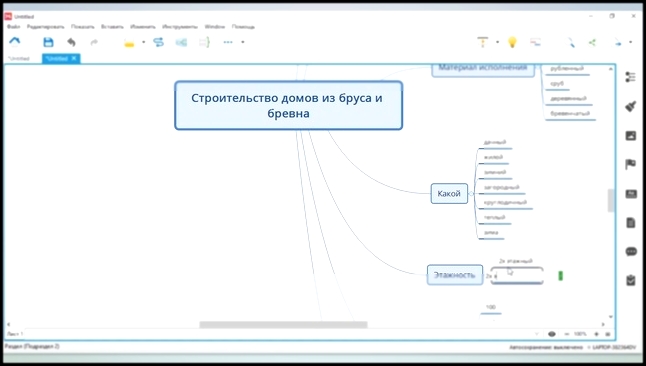Toggle the eye filter icon in status bar
646x366 pixels.
[552, 334]
